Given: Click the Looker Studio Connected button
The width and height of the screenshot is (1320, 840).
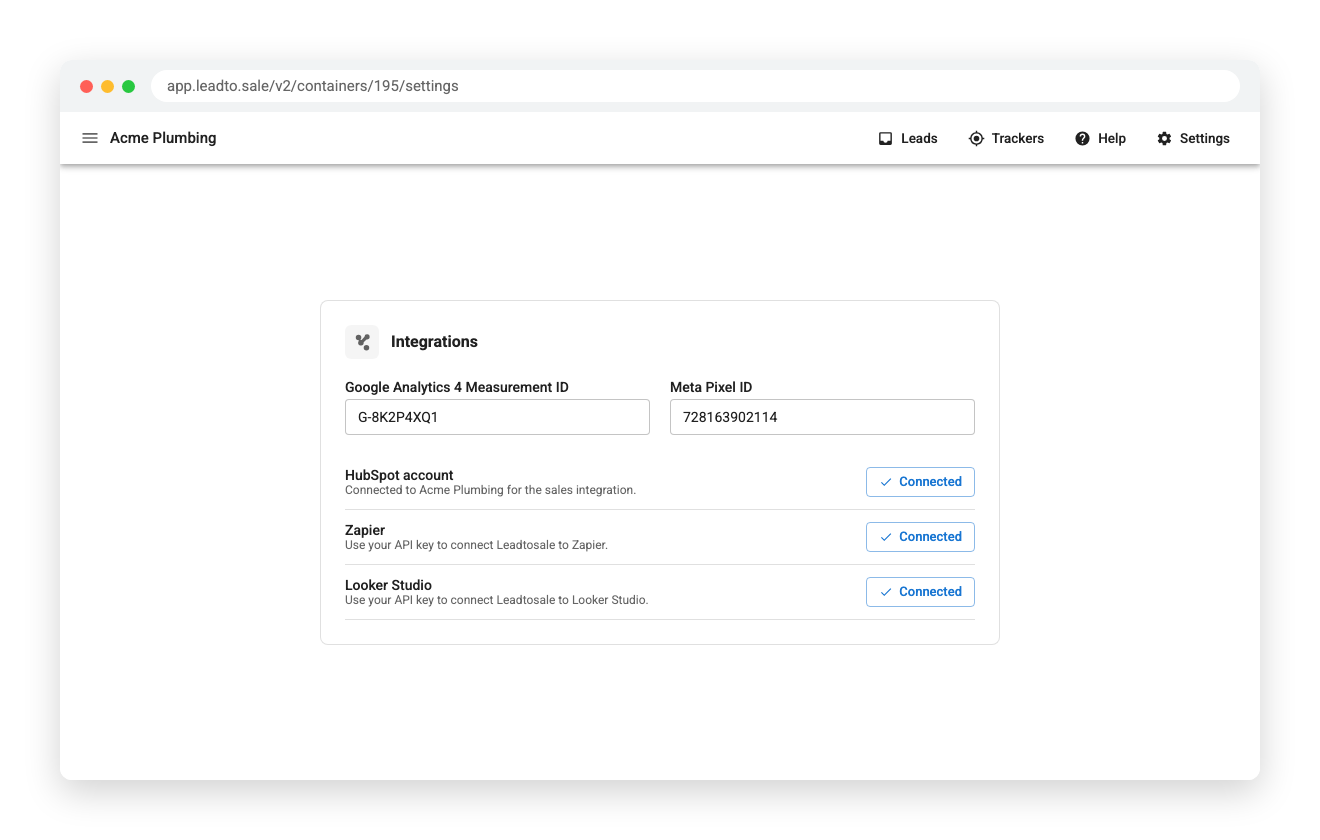Looking at the screenshot, I should click(920, 592).
